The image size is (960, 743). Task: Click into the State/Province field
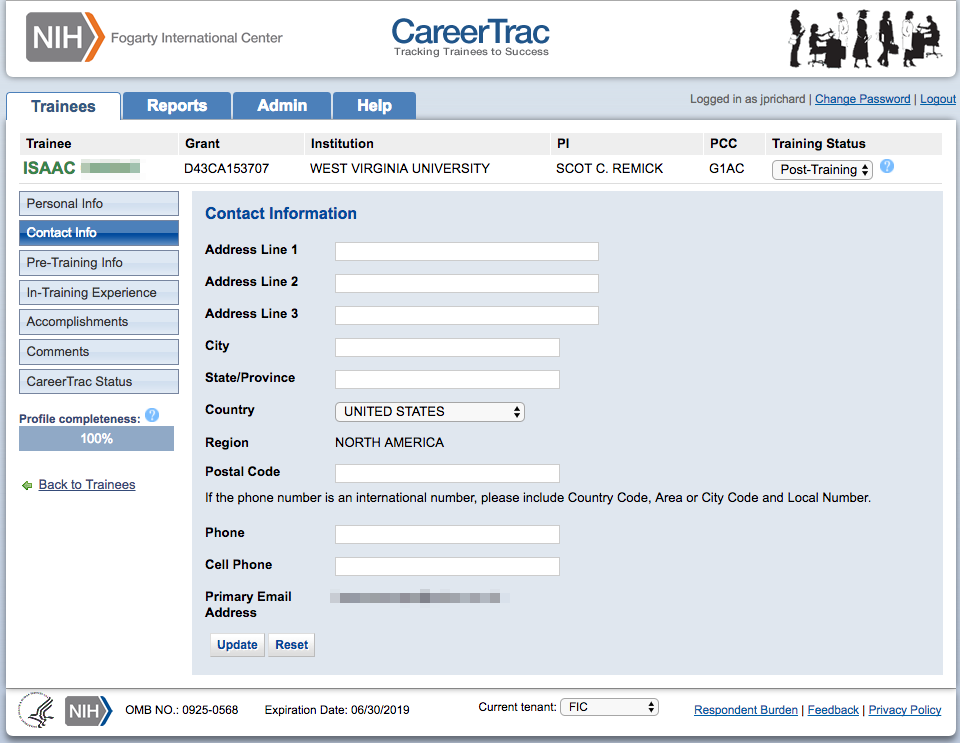447,379
